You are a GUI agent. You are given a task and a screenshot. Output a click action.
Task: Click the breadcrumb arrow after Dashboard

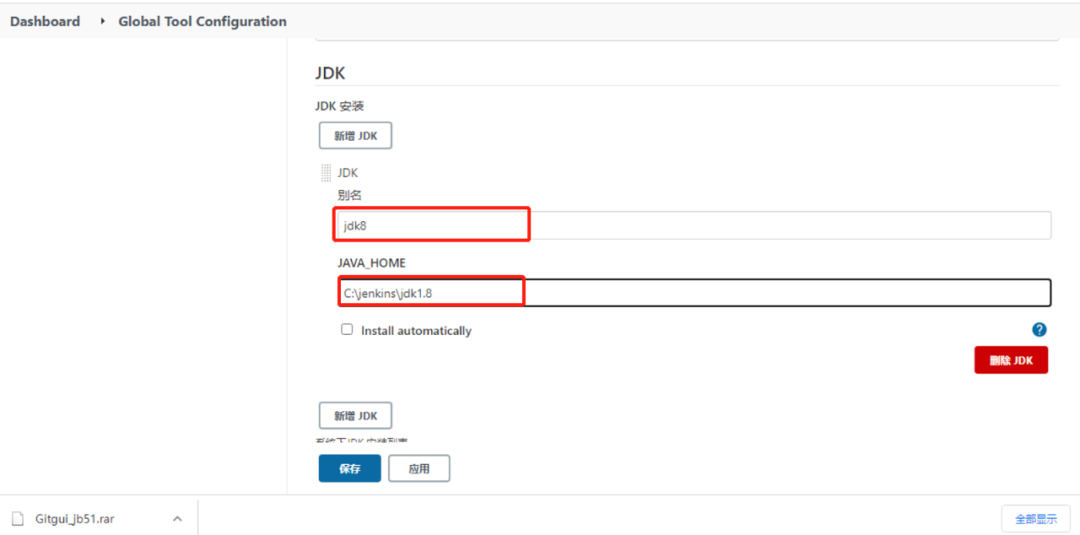click(102, 21)
